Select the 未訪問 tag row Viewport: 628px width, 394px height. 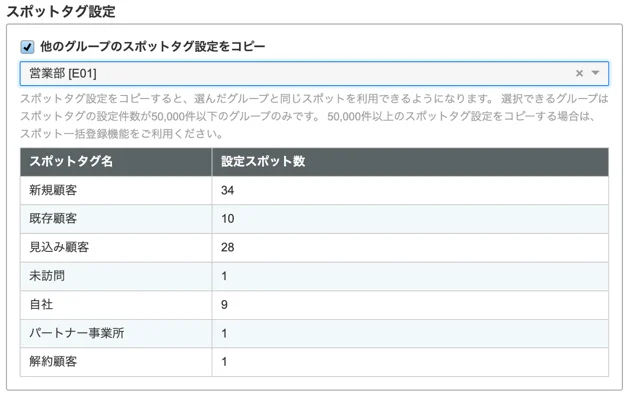314,276
